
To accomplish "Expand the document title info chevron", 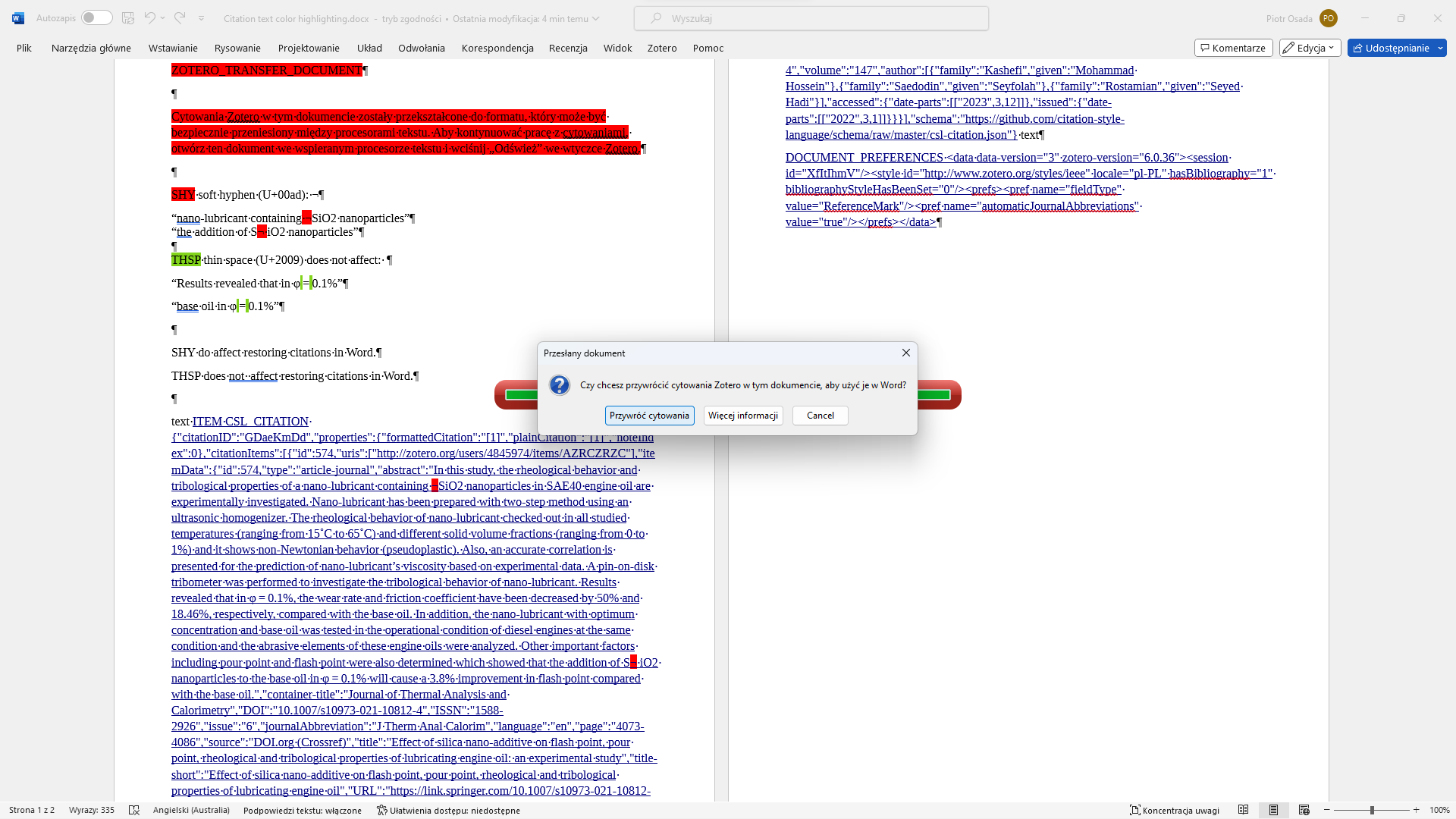I will click(595, 18).
